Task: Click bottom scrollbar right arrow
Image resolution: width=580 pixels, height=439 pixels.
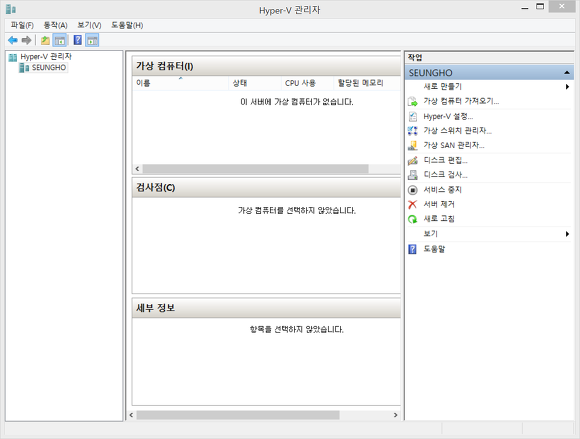Action: (395, 415)
